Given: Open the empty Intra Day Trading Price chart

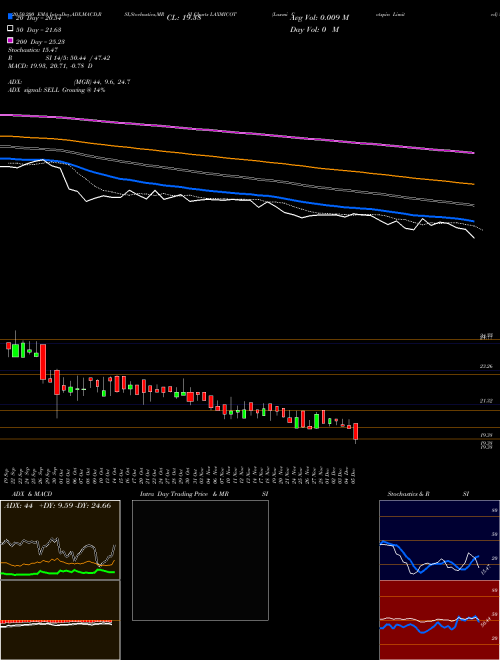Looking at the screenshot, I should coord(200,560).
